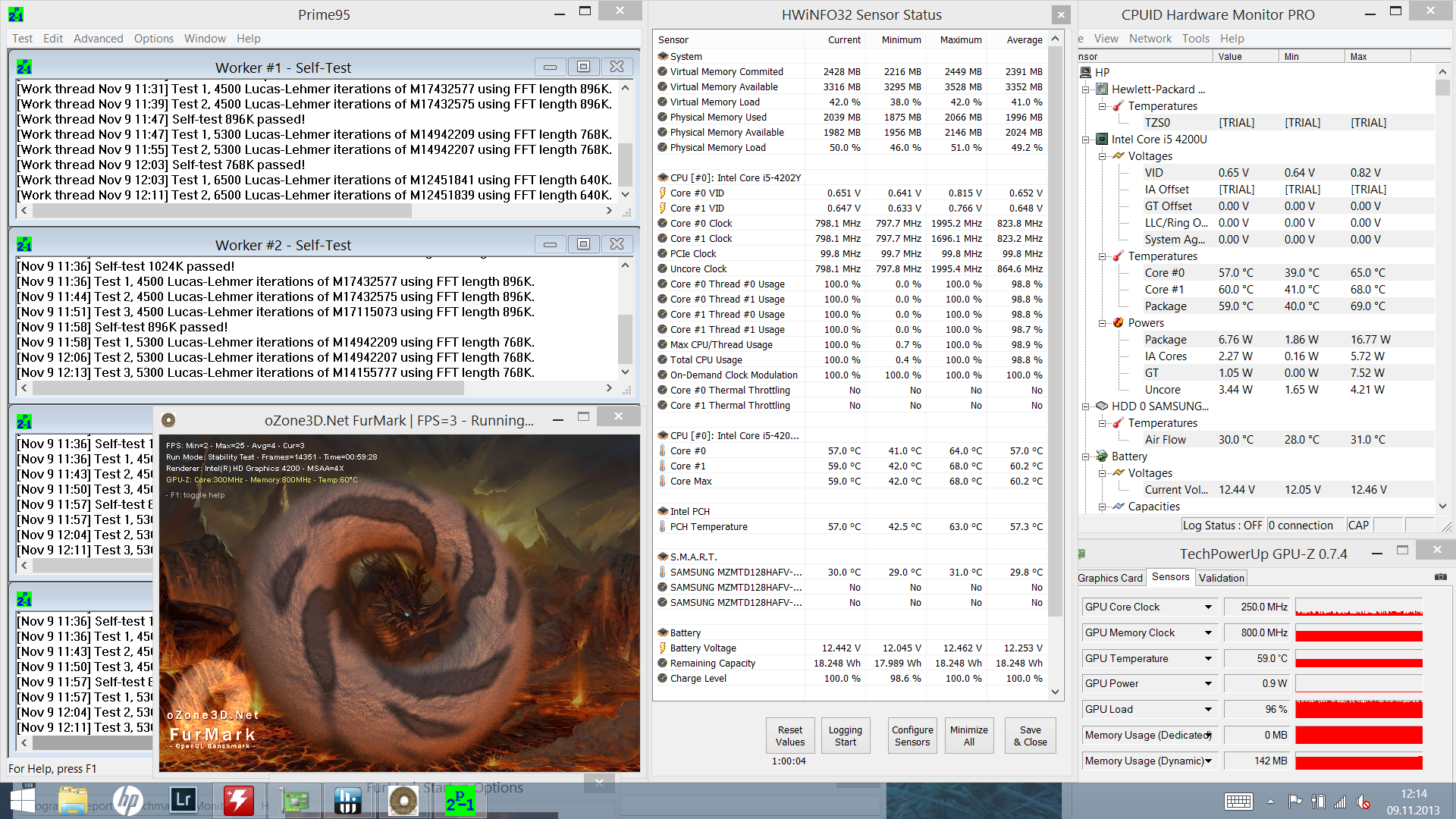Collapse the Intel Core i5 4200U node
Image resolution: width=1456 pixels, height=819 pixels.
[1085, 140]
